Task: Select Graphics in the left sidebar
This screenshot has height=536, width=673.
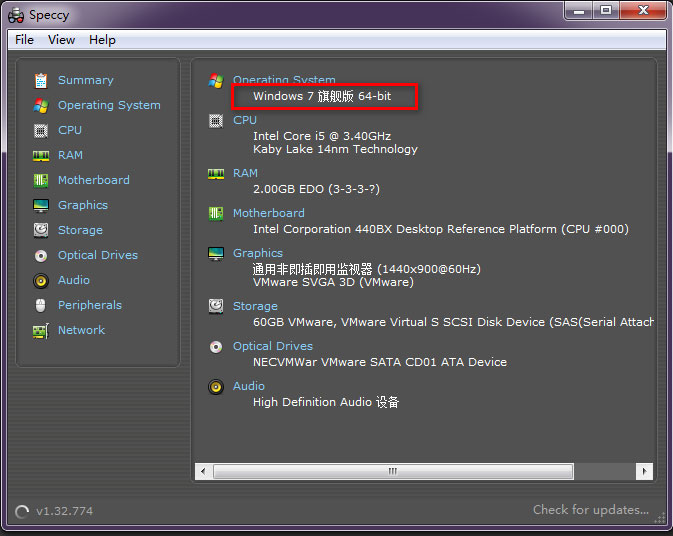Action: pos(82,205)
